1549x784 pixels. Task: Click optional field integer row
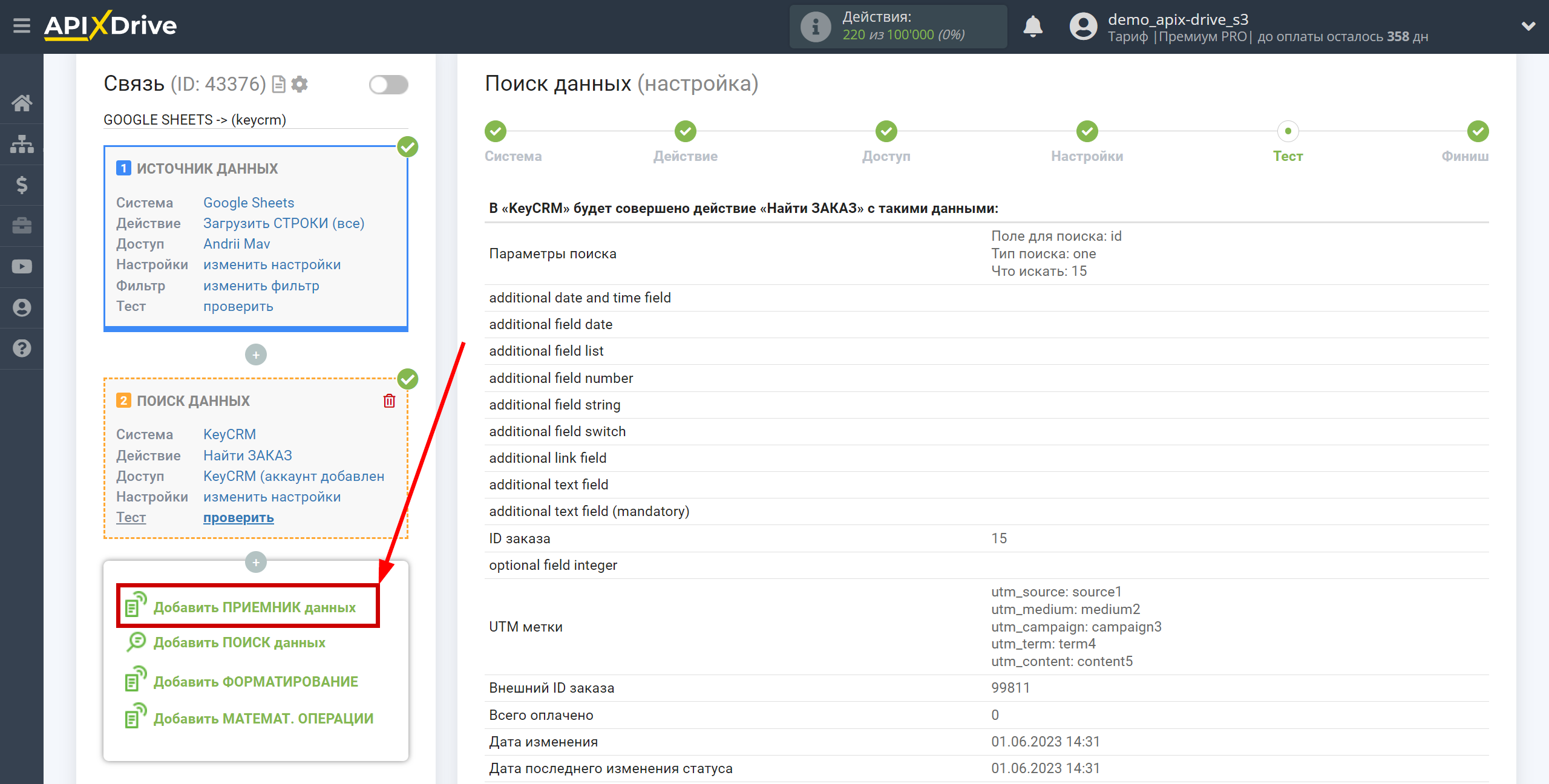point(986,565)
